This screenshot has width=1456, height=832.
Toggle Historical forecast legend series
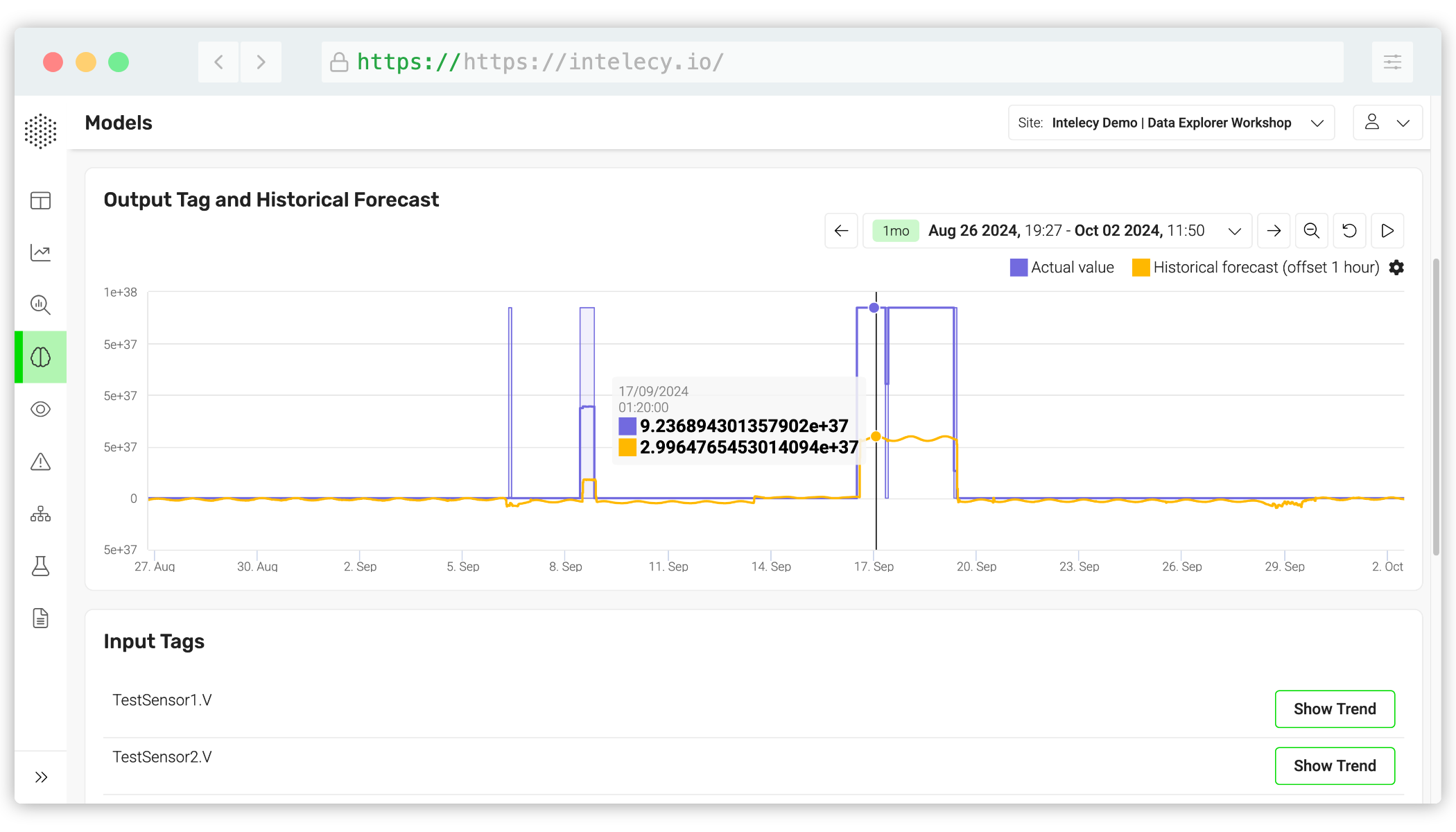tap(1256, 268)
